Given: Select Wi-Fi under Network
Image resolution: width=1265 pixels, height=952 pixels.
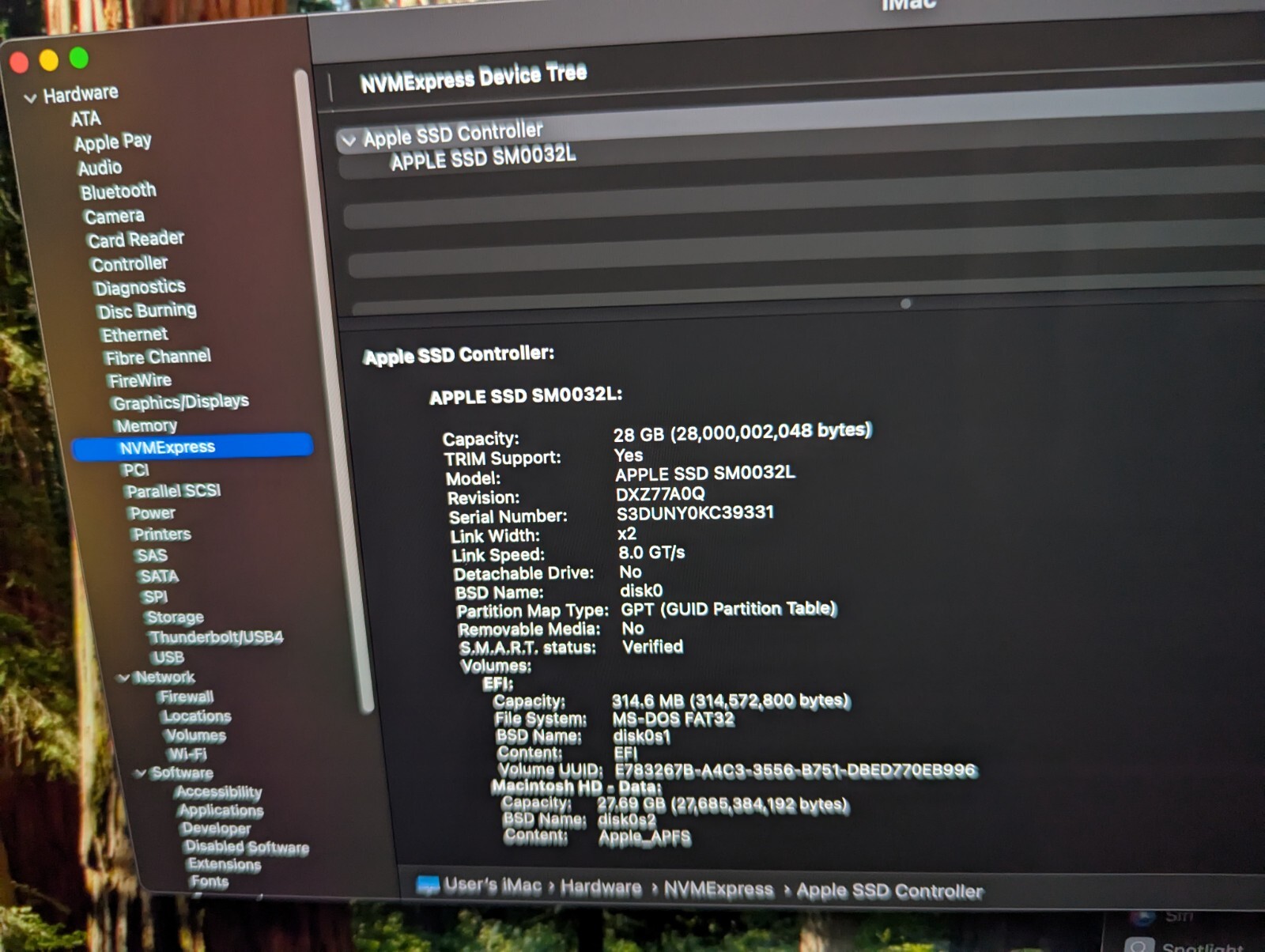Looking at the screenshot, I should point(187,754).
